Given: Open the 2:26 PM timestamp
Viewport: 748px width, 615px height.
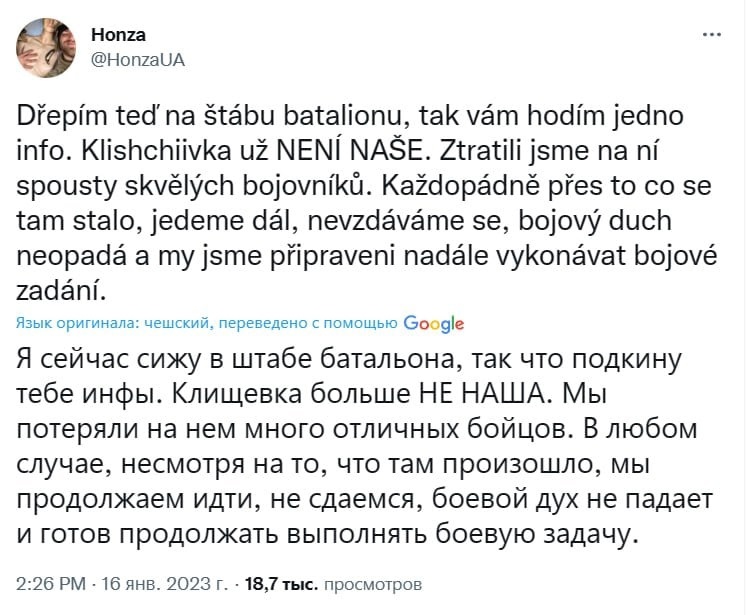Looking at the screenshot, I should [x=51, y=584].
